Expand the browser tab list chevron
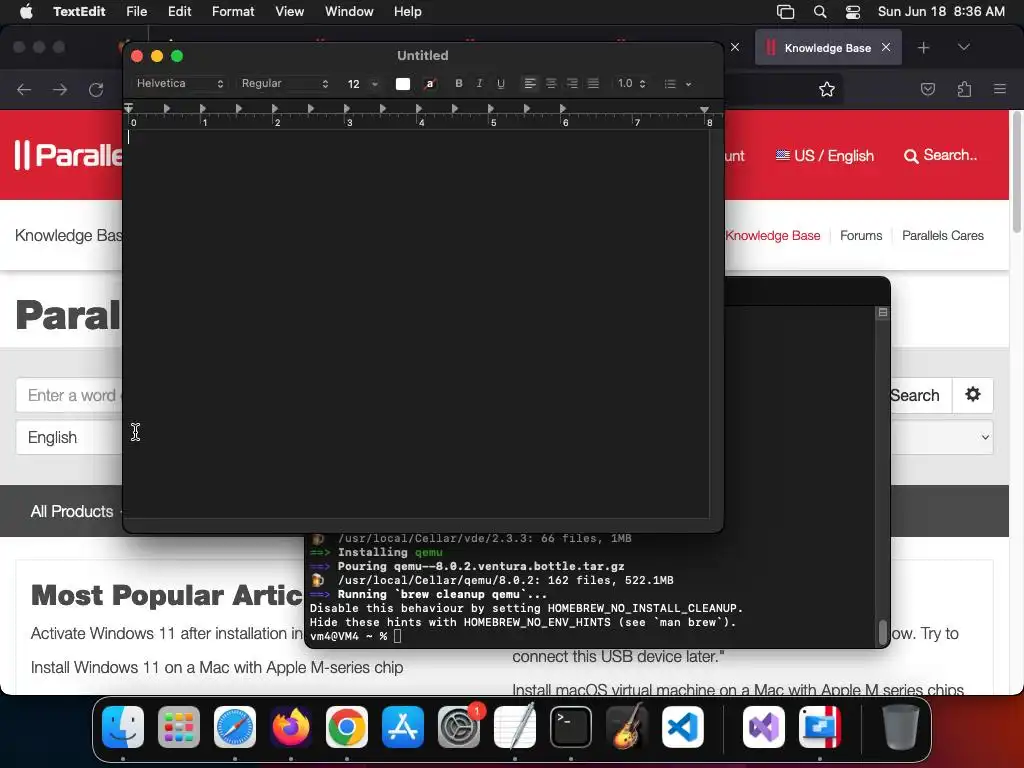 [x=963, y=47]
